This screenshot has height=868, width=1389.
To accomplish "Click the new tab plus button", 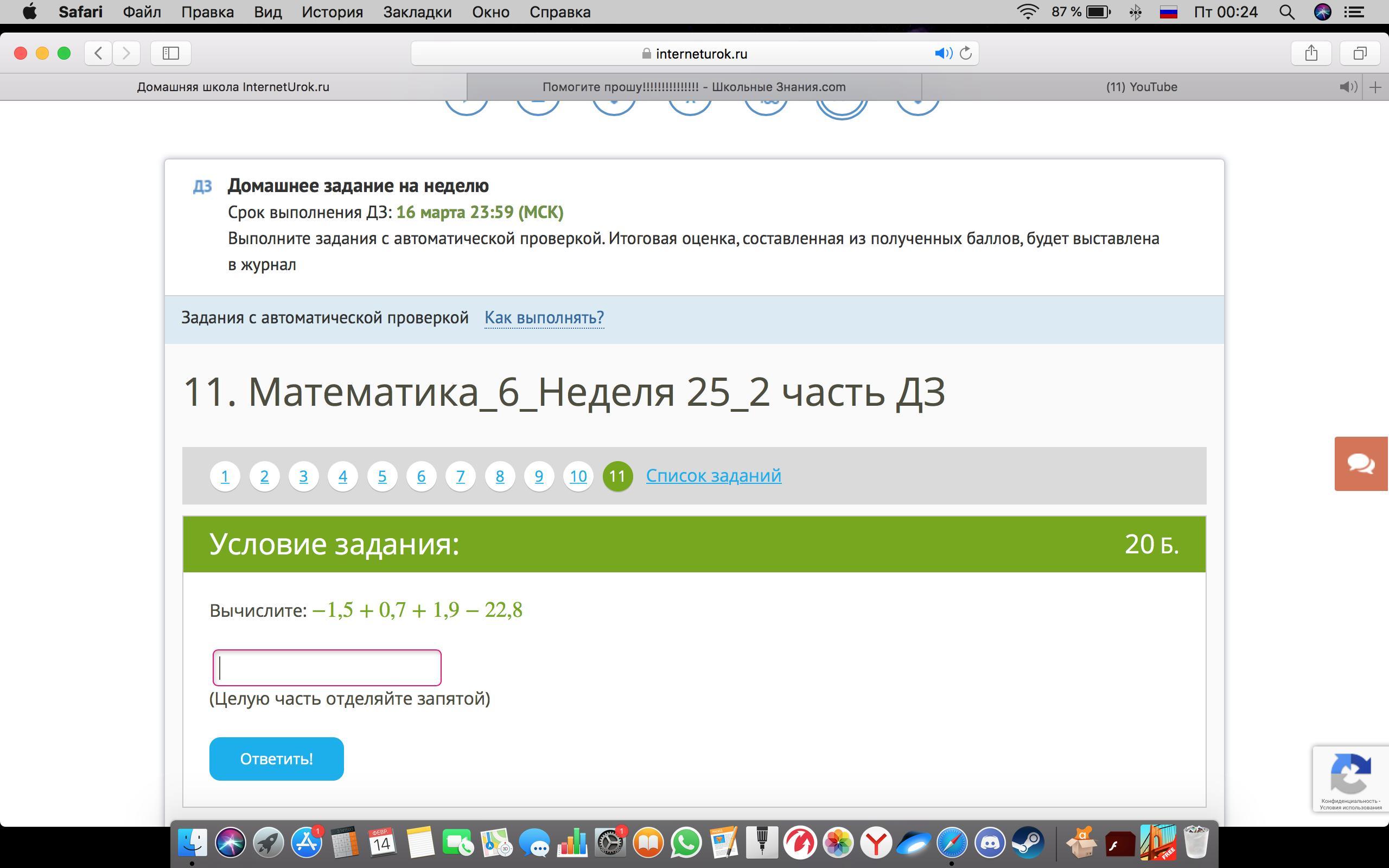I will [x=1375, y=87].
